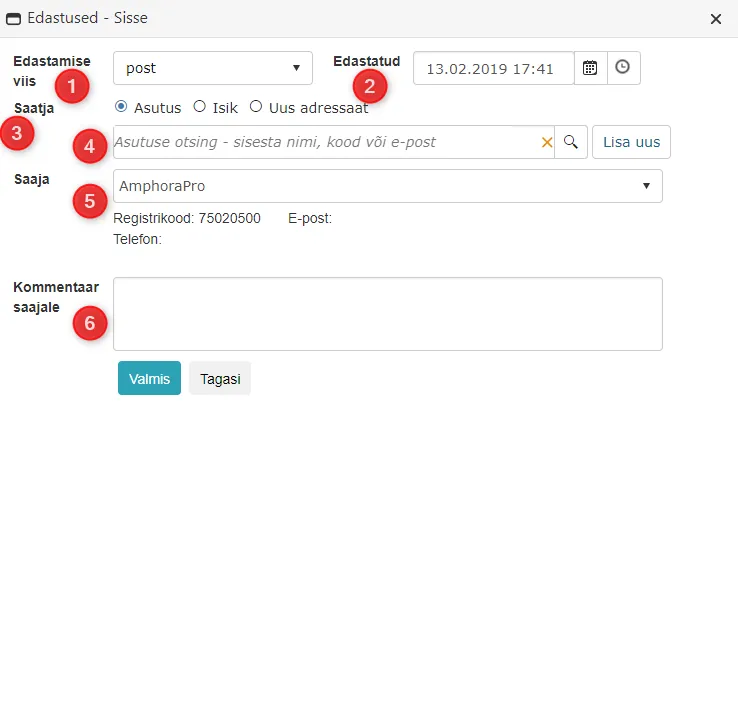738x705 pixels.
Task: Open the clock time picker icon
Action: pyautogui.click(x=623, y=68)
